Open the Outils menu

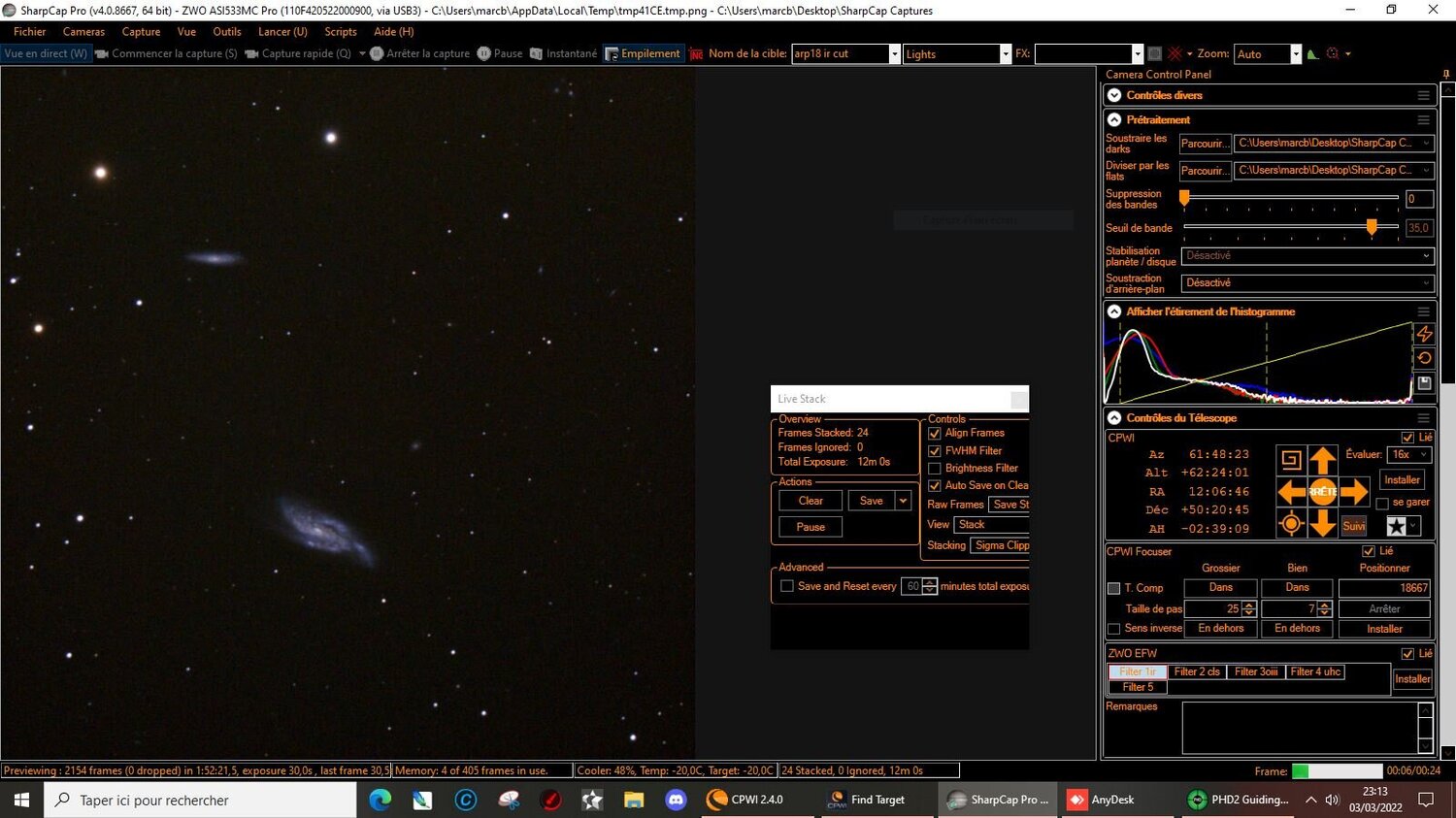click(x=226, y=31)
